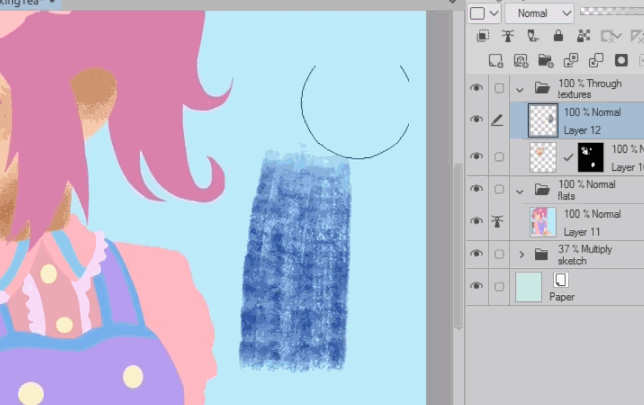This screenshot has height=405, width=644.
Task: Open the palette color dropdown arrow
Action: point(494,14)
